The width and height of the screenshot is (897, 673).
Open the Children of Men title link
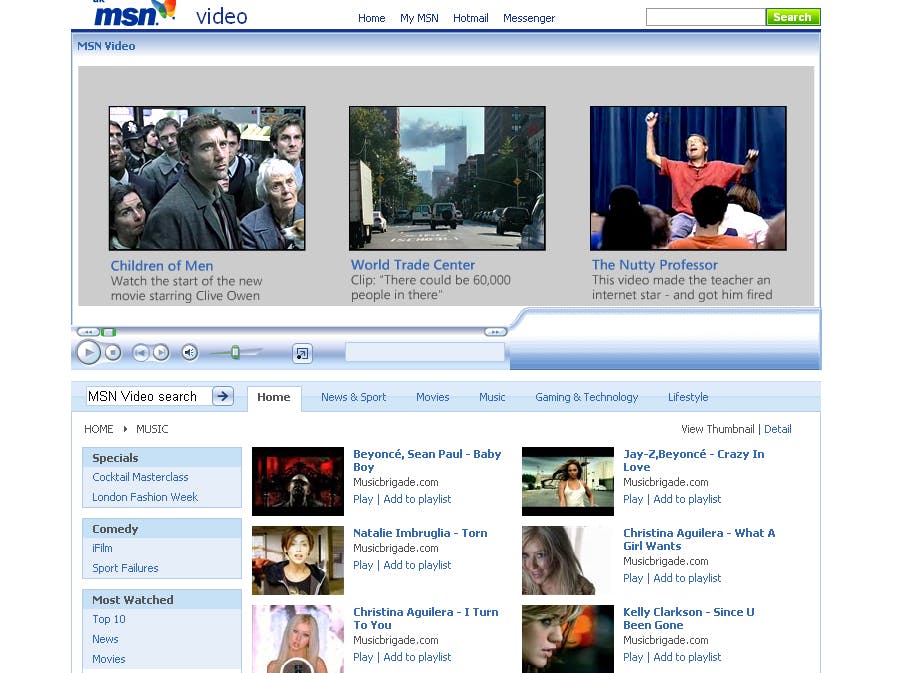pyautogui.click(x=162, y=266)
